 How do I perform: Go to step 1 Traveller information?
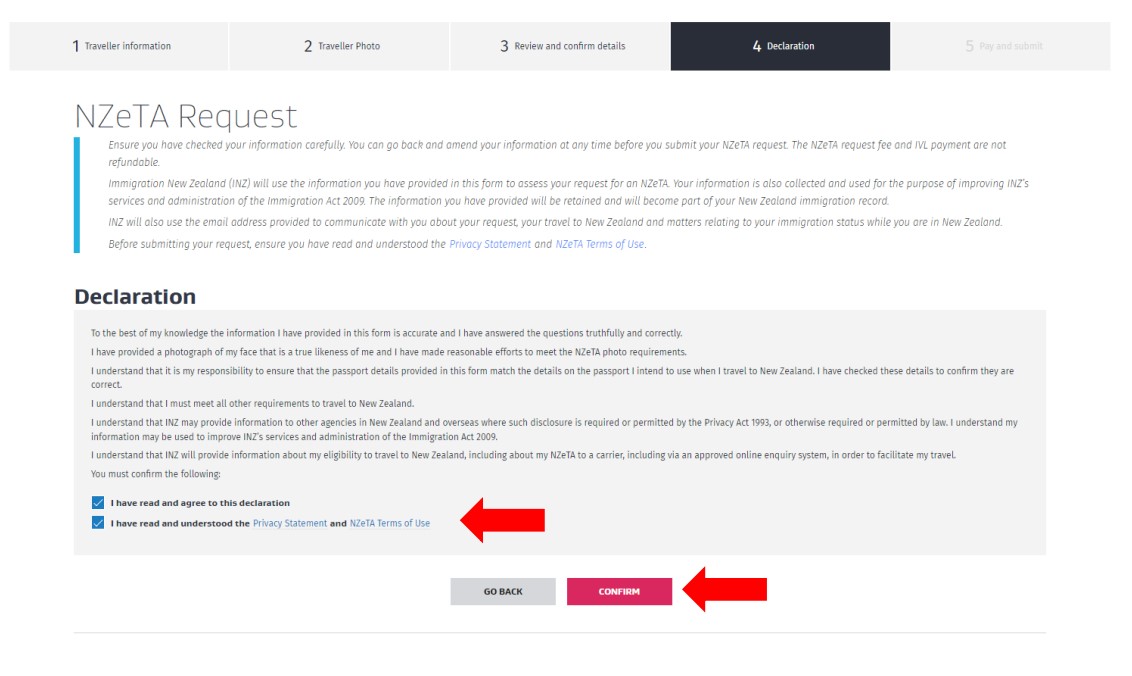[119, 46]
